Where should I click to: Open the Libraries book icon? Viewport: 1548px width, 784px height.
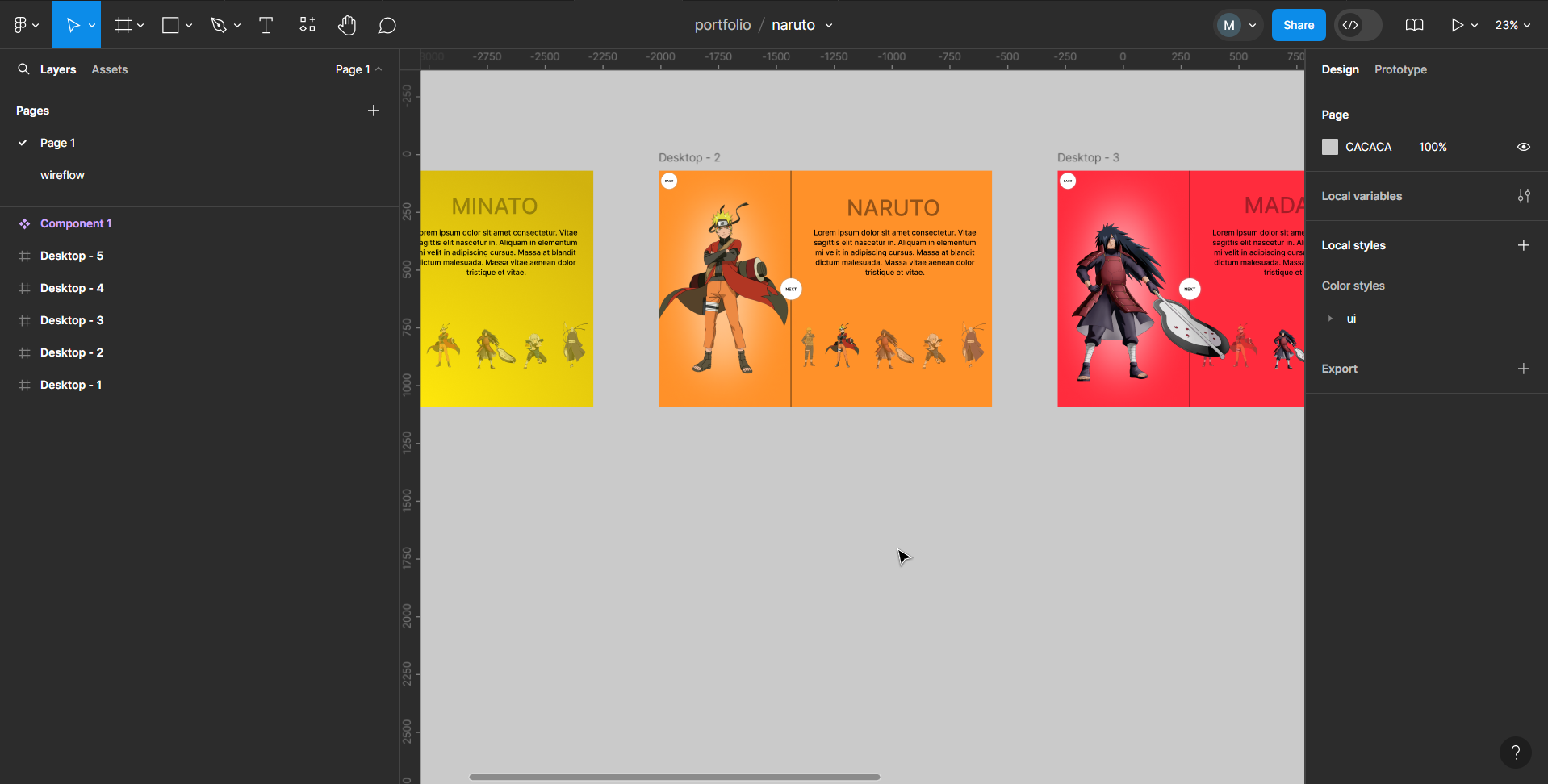(x=1414, y=25)
